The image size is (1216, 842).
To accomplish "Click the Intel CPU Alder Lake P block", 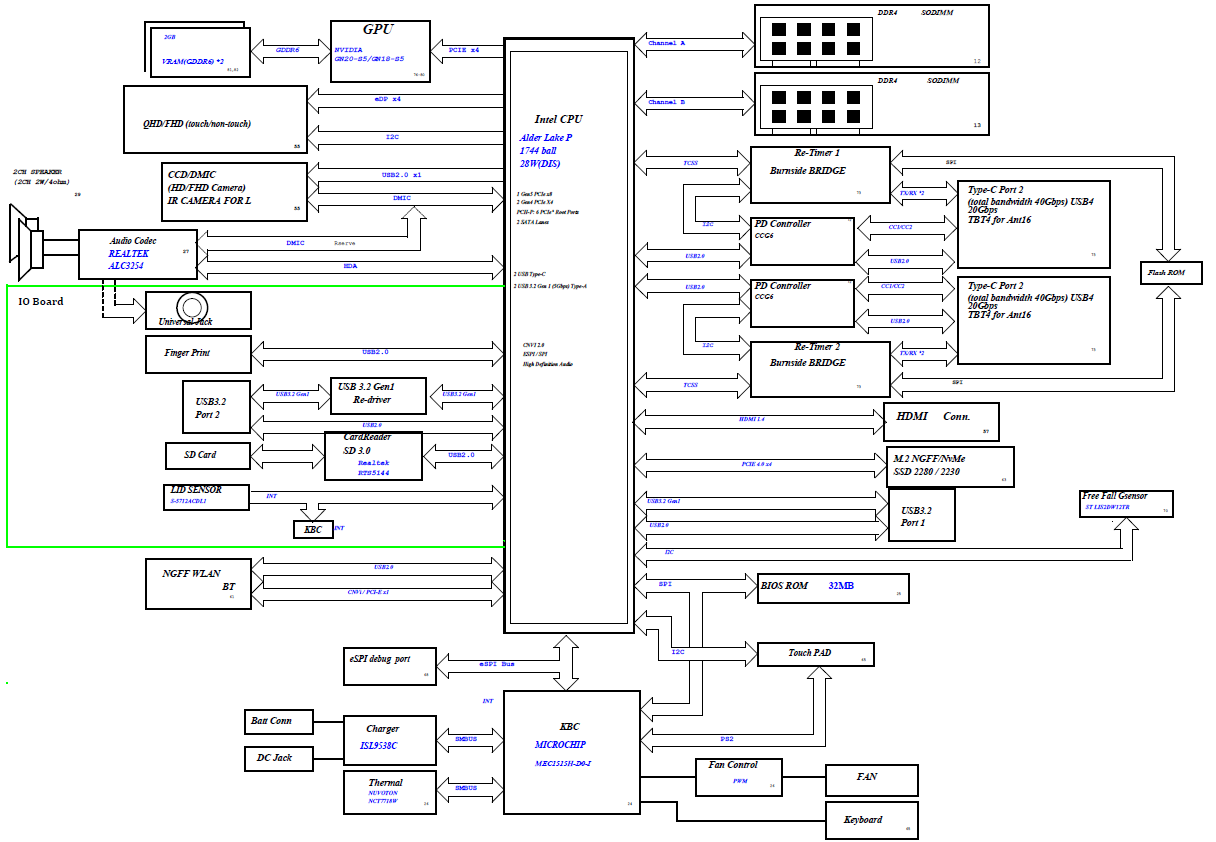I will pyautogui.click(x=569, y=335).
